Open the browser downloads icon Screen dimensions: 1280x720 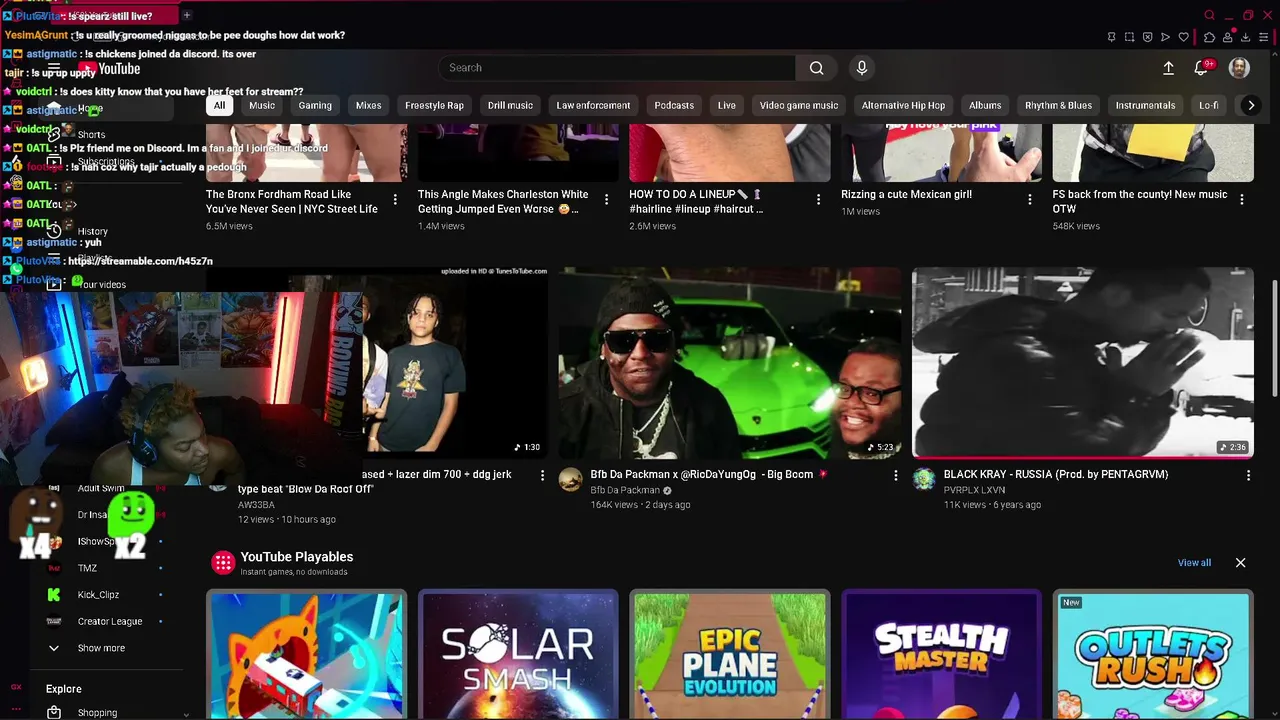(x=1245, y=37)
